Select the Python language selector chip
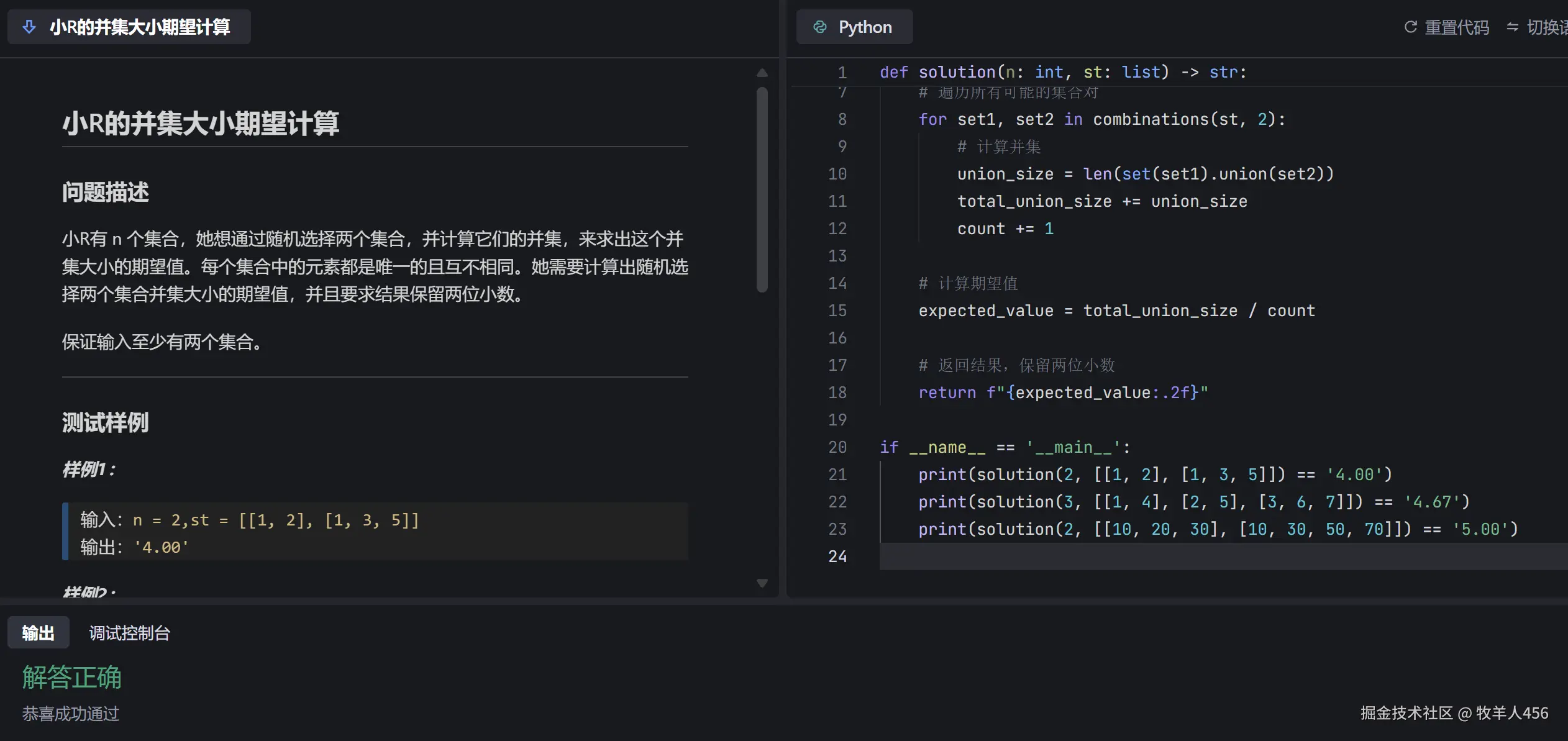The width and height of the screenshot is (1568, 741). pyautogui.click(x=854, y=27)
